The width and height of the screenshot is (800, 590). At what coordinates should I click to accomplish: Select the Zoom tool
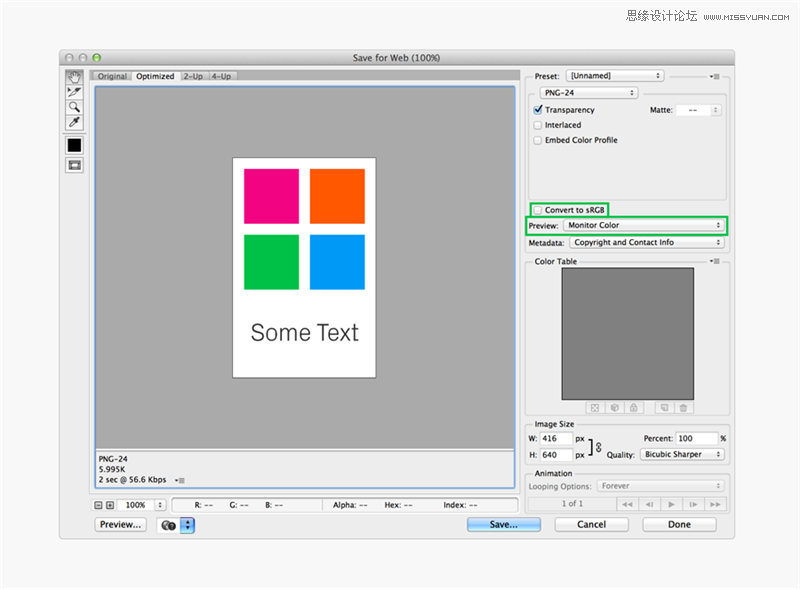(74, 107)
